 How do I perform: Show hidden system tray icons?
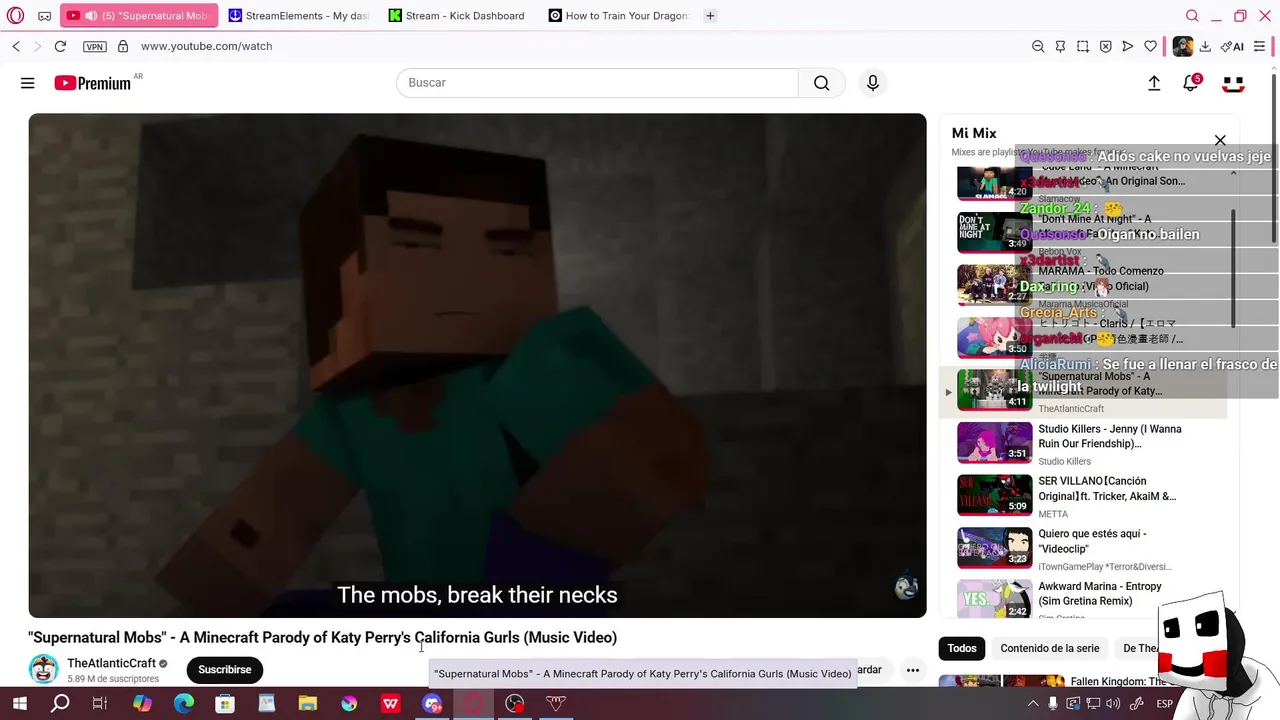coord(1034,704)
